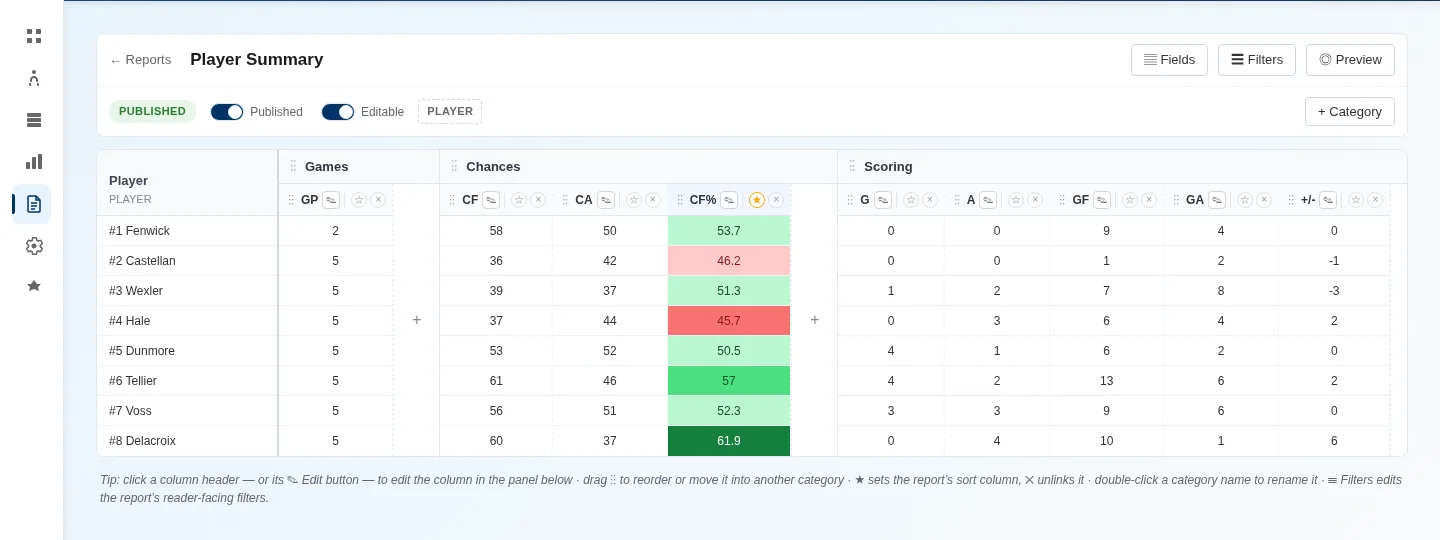Unlink the G column with X
The height and width of the screenshot is (540, 1440).
[930, 200]
